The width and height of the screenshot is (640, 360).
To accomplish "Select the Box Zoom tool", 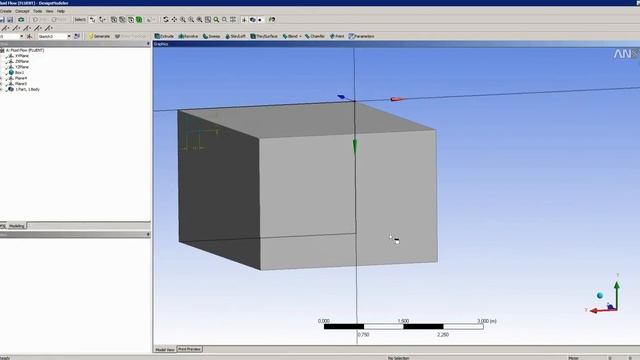I will (191, 20).
